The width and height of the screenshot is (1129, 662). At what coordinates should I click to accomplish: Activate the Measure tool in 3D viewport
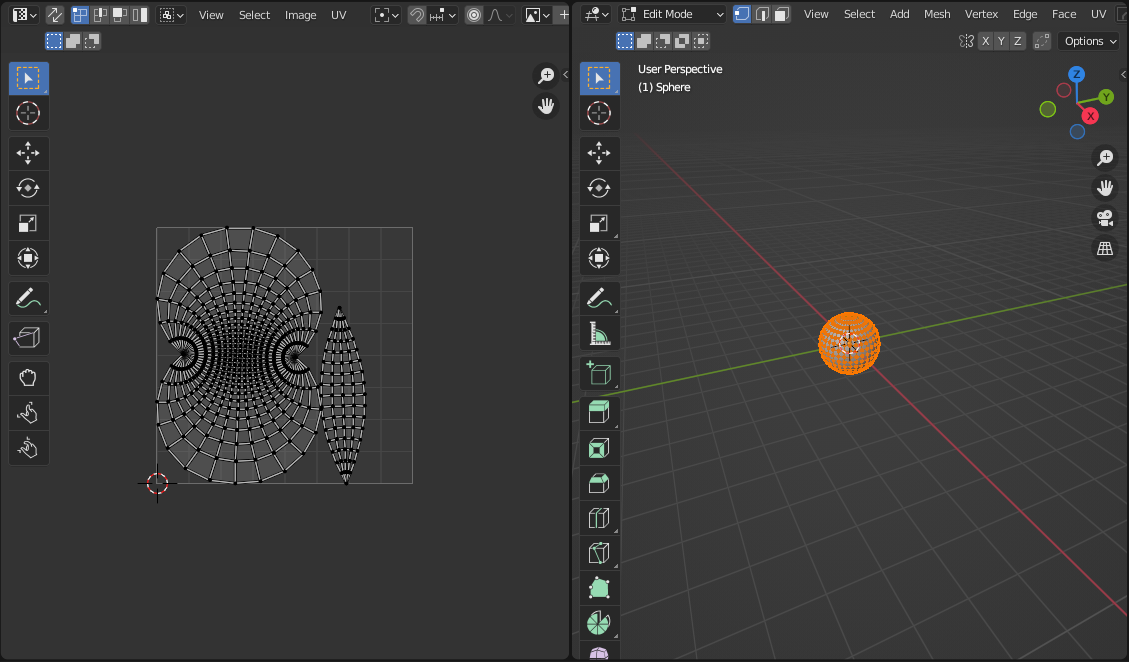pos(599,333)
